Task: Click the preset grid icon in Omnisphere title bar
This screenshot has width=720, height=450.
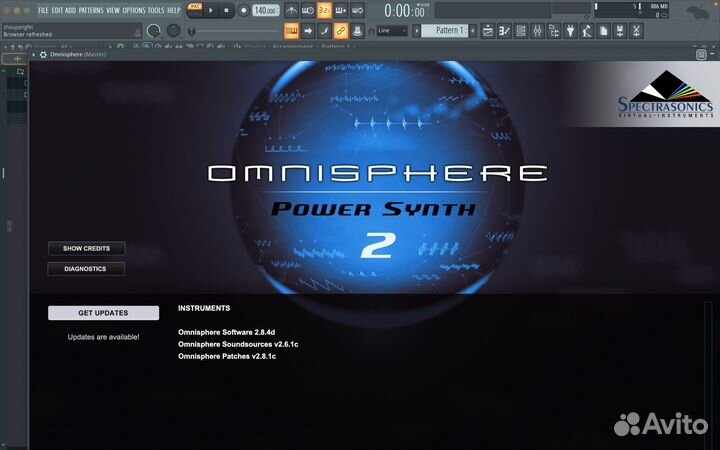Action: point(701,55)
